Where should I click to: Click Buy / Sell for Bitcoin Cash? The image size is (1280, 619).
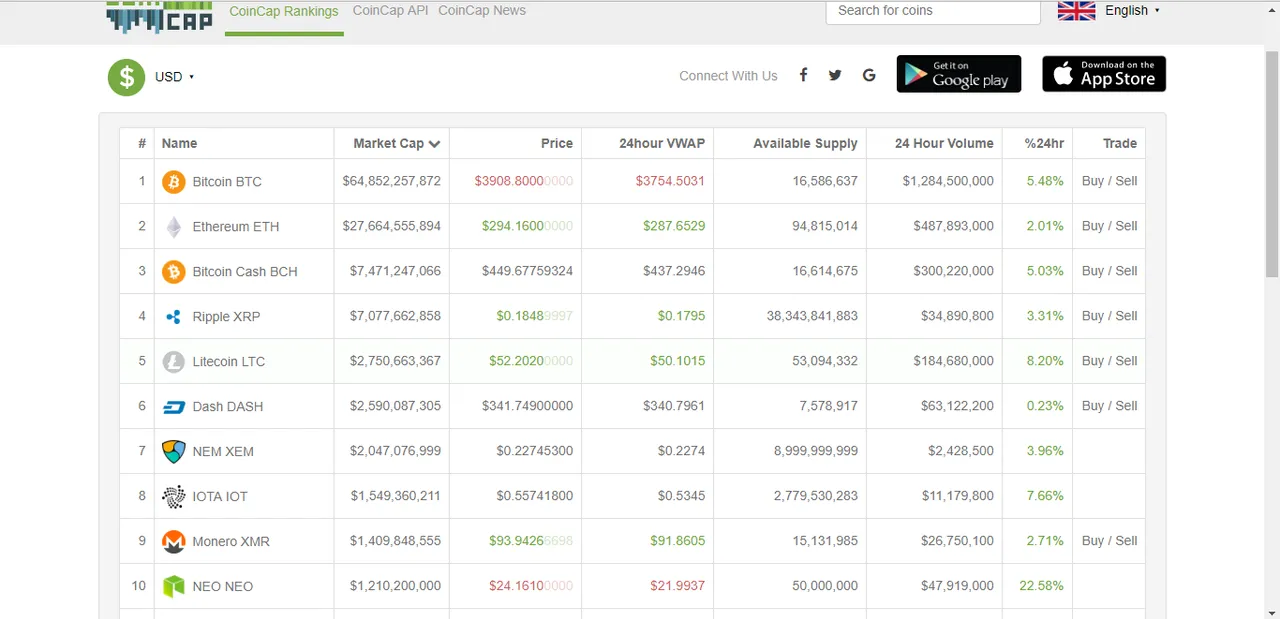[x=1109, y=271]
